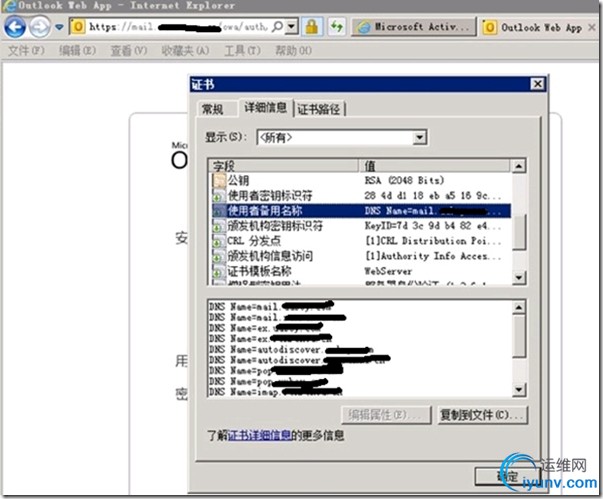This screenshot has height=499, width=603.
Task: Open recent pages dropdown next to Forward
Action: click(59, 27)
